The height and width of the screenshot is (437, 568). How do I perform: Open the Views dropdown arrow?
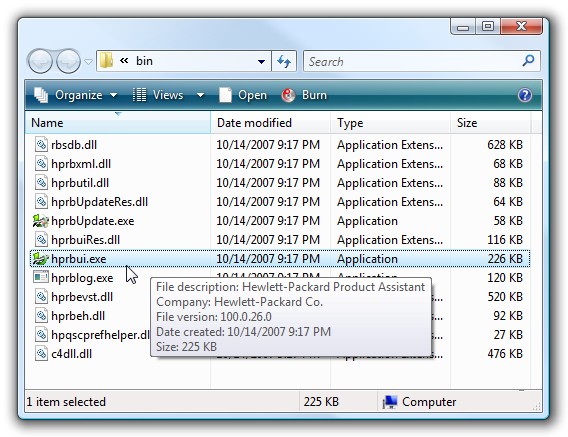(x=200, y=95)
